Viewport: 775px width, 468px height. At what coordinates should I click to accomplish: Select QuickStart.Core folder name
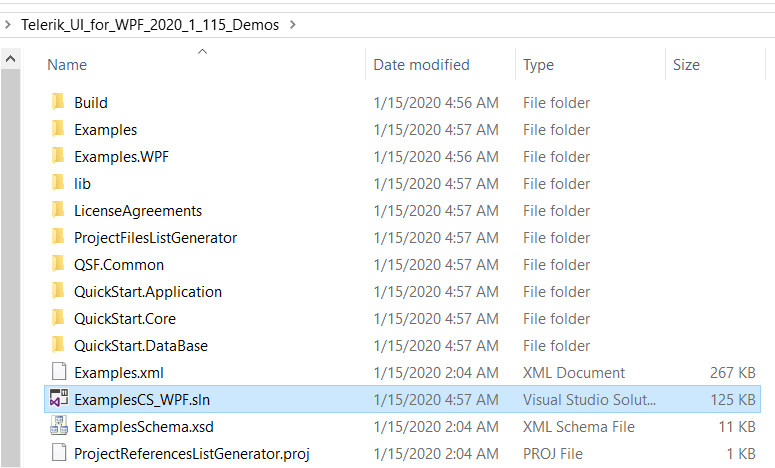(125, 319)
